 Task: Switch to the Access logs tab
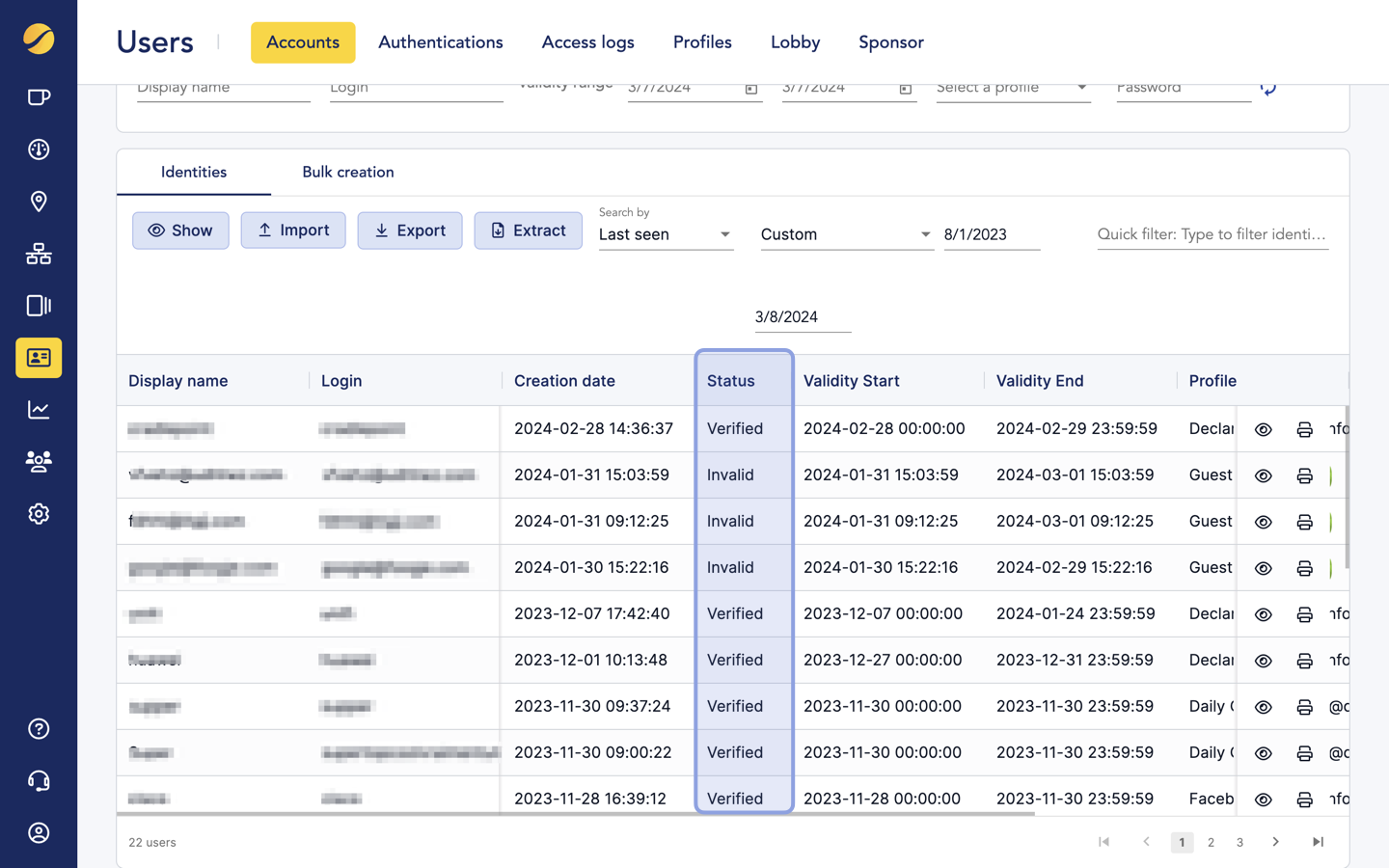point(587,42)
